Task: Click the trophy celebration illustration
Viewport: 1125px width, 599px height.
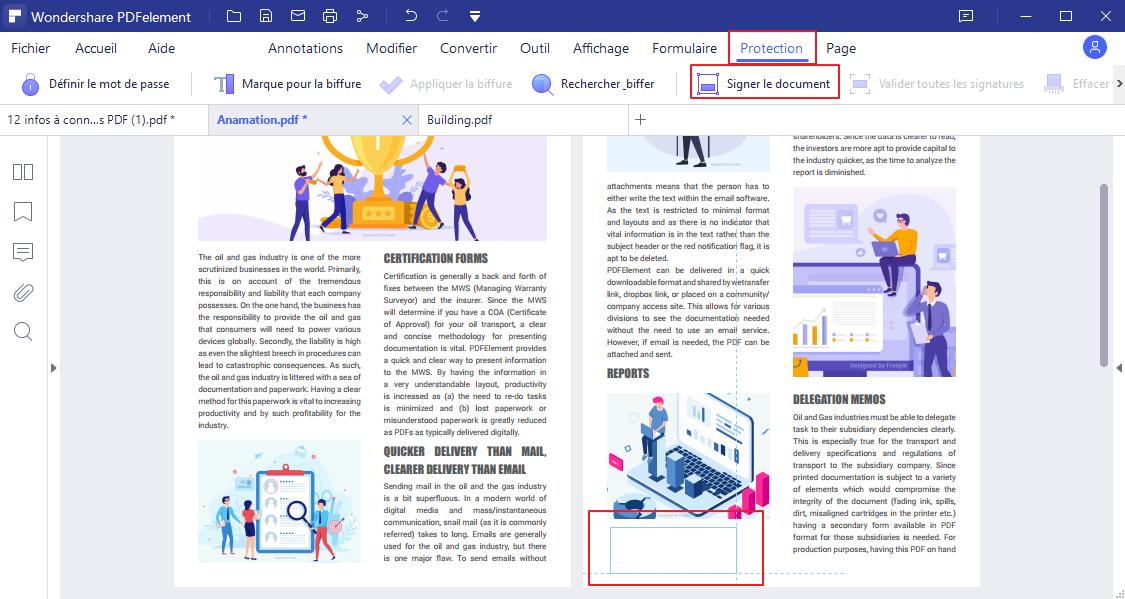Action: click(372, 188)
